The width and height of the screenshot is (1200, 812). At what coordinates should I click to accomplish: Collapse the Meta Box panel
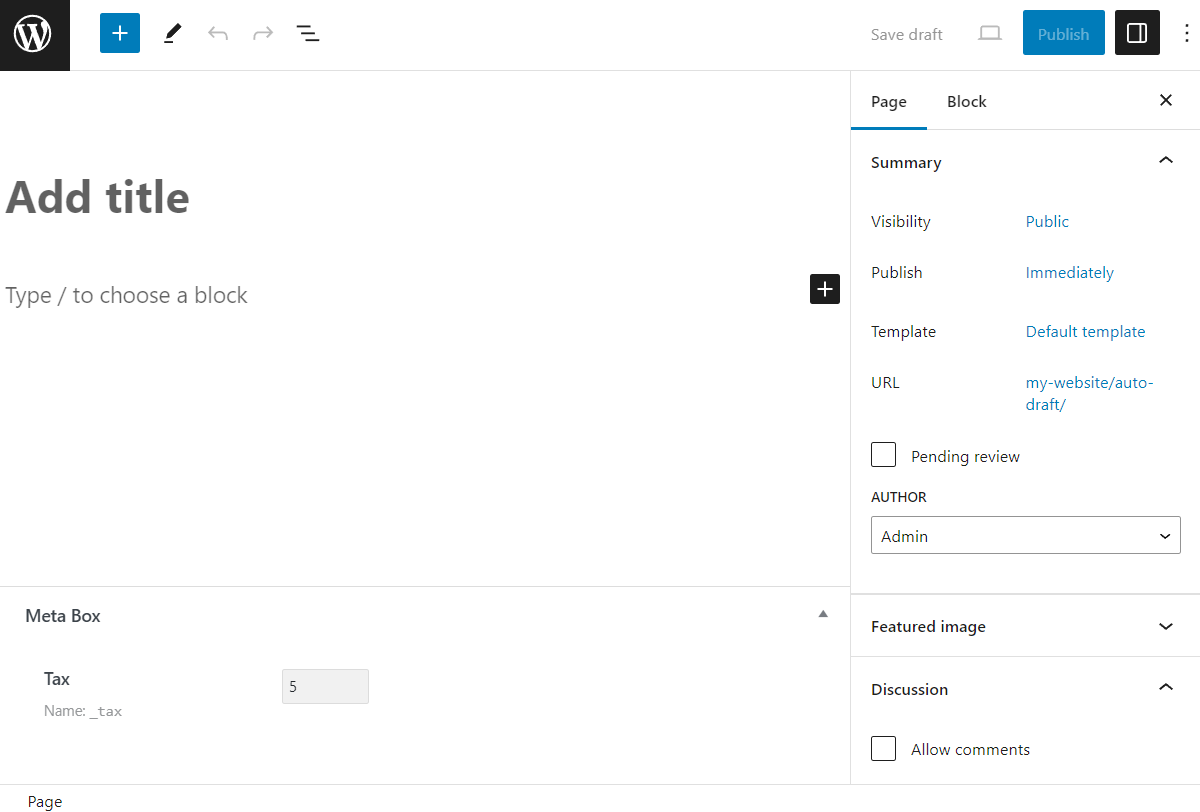click(822, 613)
